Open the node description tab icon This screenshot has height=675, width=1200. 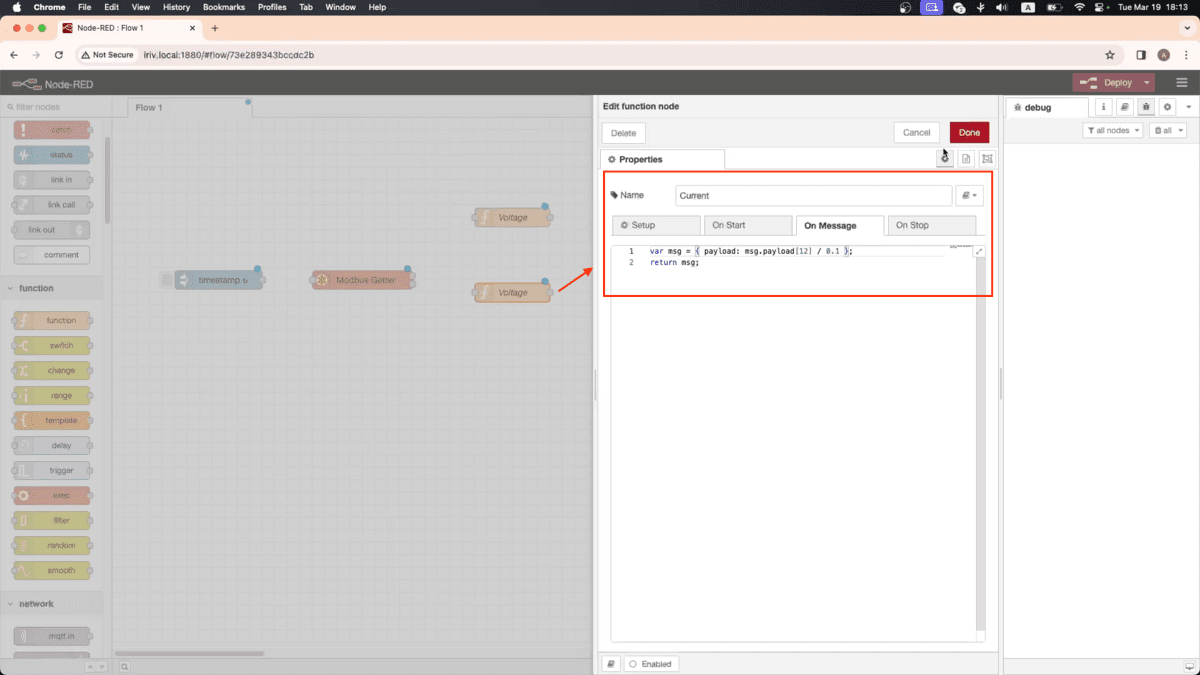(966, 159)
